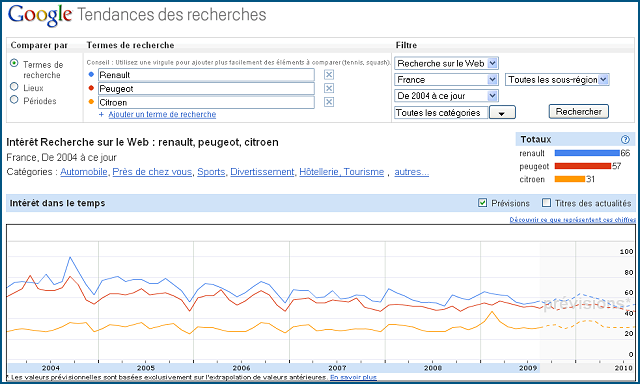This screenshot has height=384, width=640.
Task: Click the Rechercher button
Action: [x=578, y=112]
